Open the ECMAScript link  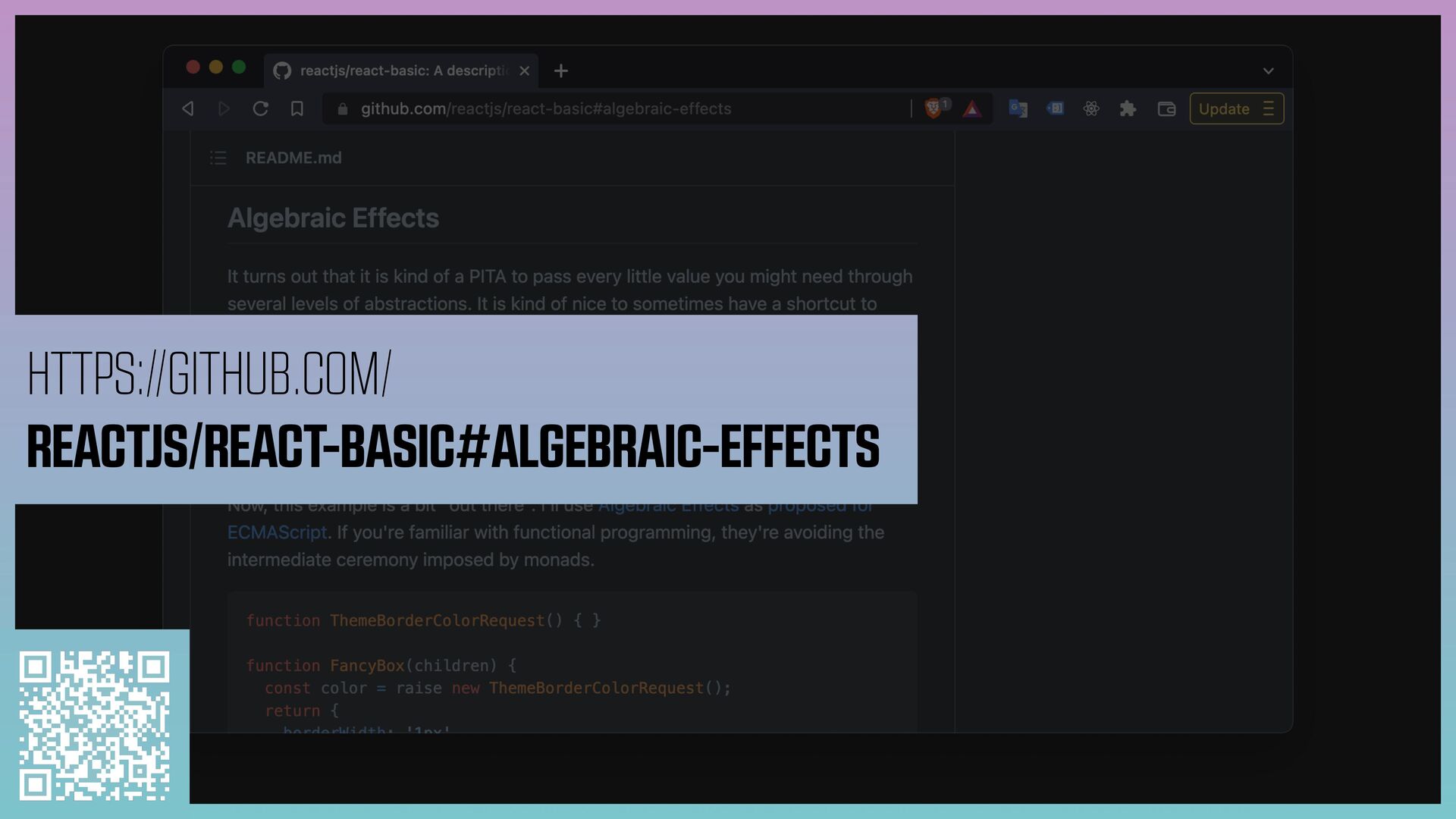coord(277,532)
